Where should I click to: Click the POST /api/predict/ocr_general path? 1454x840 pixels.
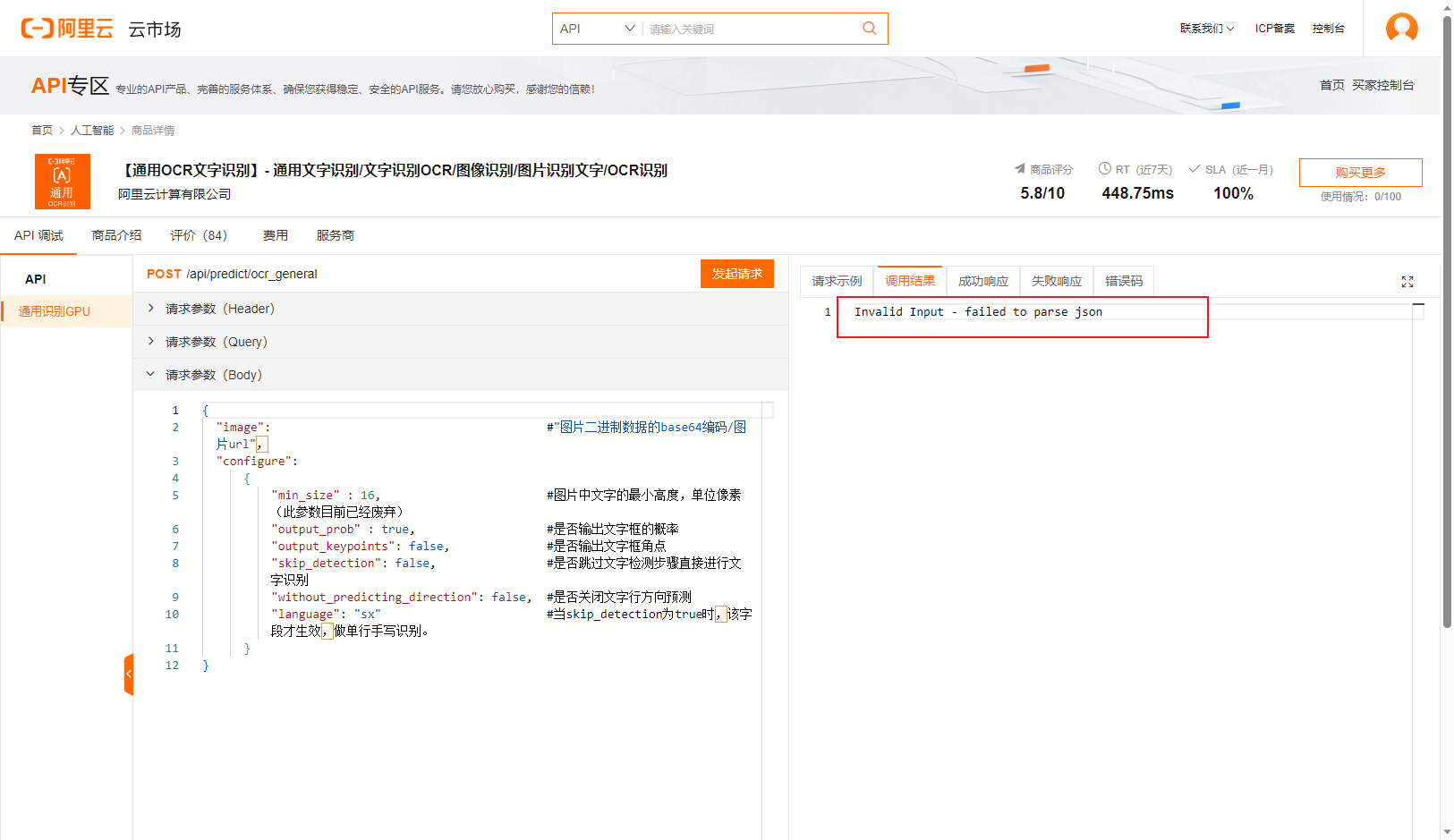[232, 274]
